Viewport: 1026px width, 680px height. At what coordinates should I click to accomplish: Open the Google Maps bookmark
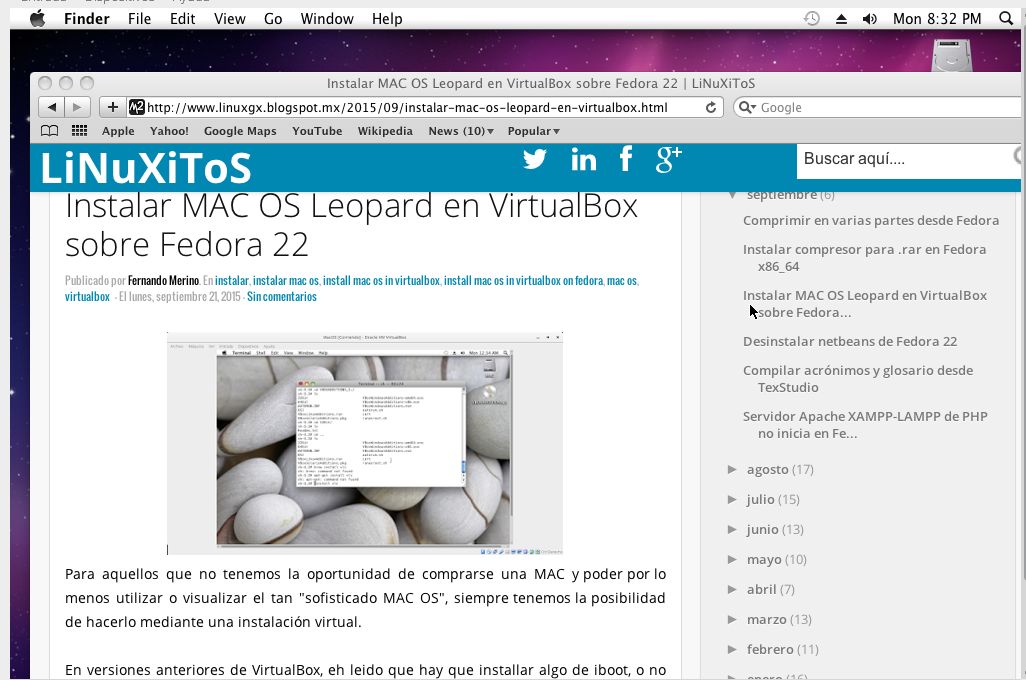[x=240, y=131]
